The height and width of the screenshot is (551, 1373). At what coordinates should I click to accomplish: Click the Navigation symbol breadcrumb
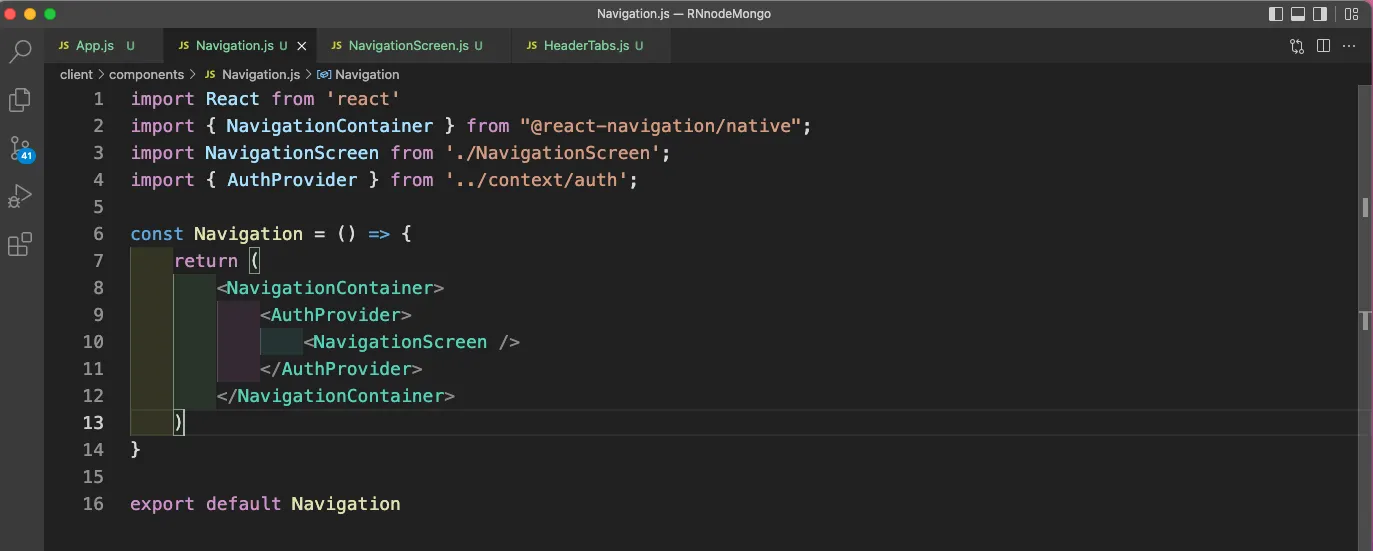[x=367, y=74]
